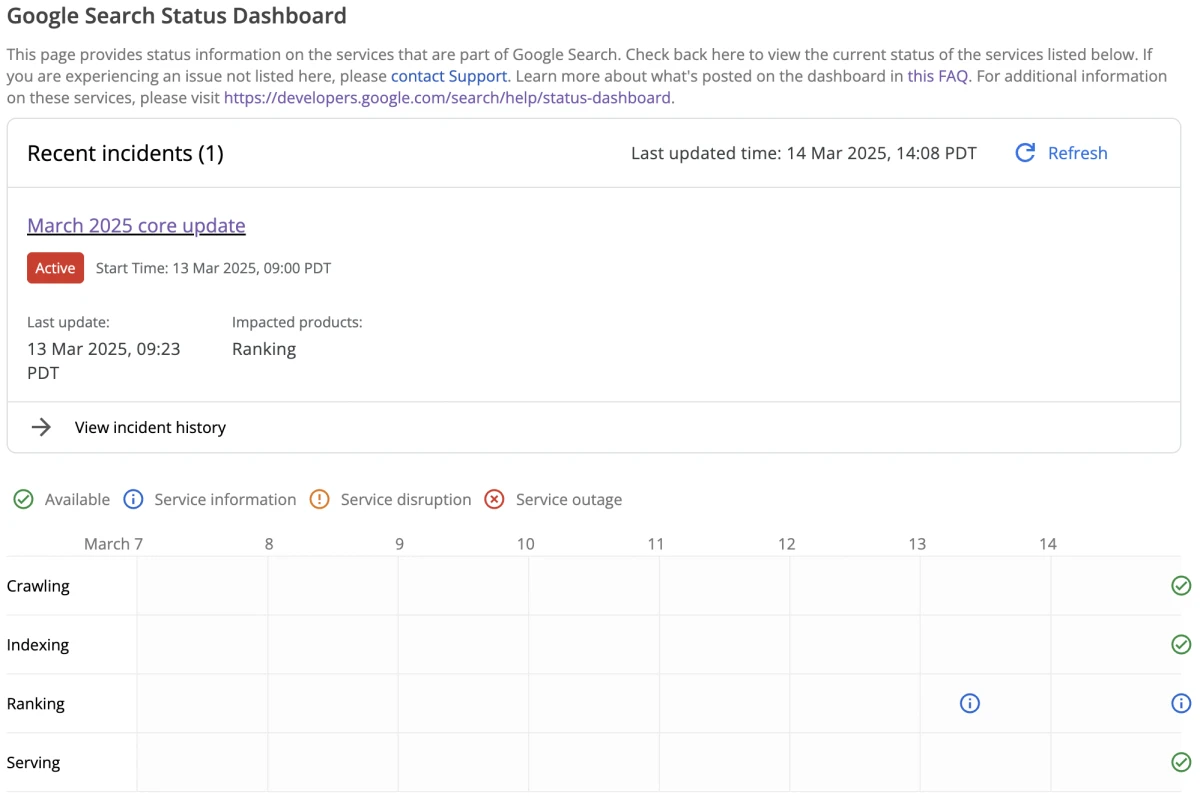Image resolution: width=1200 pixels, height=800 pixels.
Task: Click the Last update: label
Action: [68, 322]
